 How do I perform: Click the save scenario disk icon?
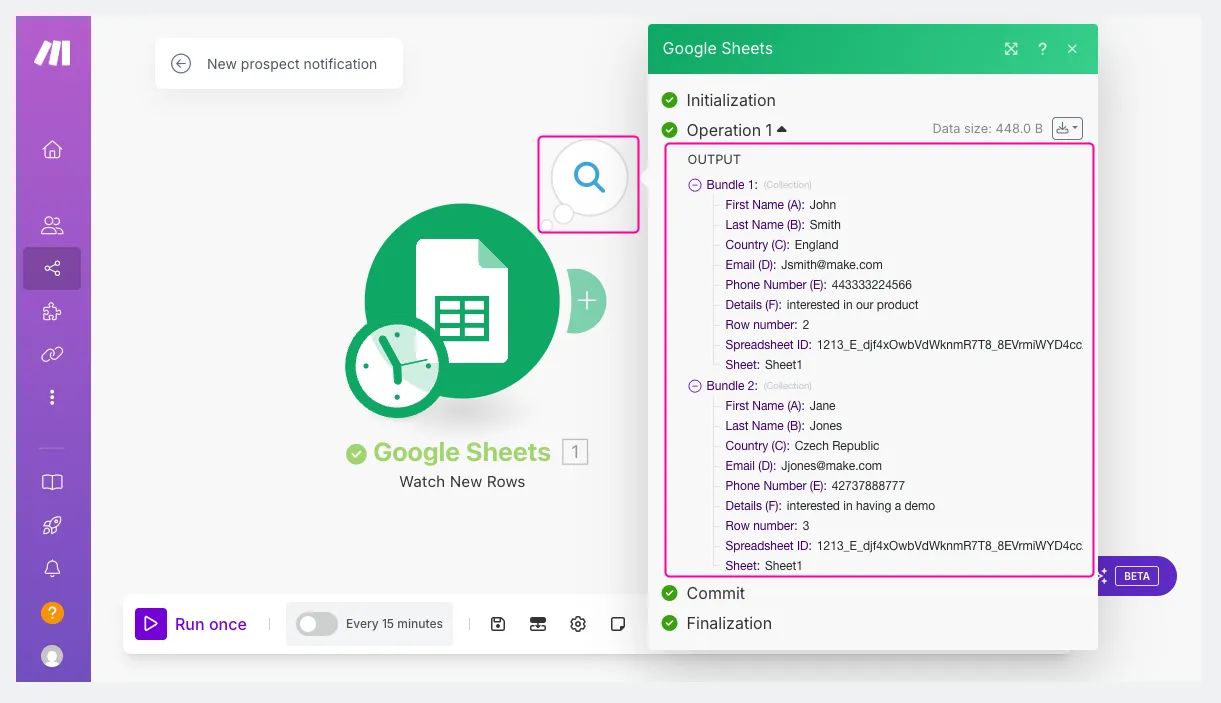tap(498, 624)
